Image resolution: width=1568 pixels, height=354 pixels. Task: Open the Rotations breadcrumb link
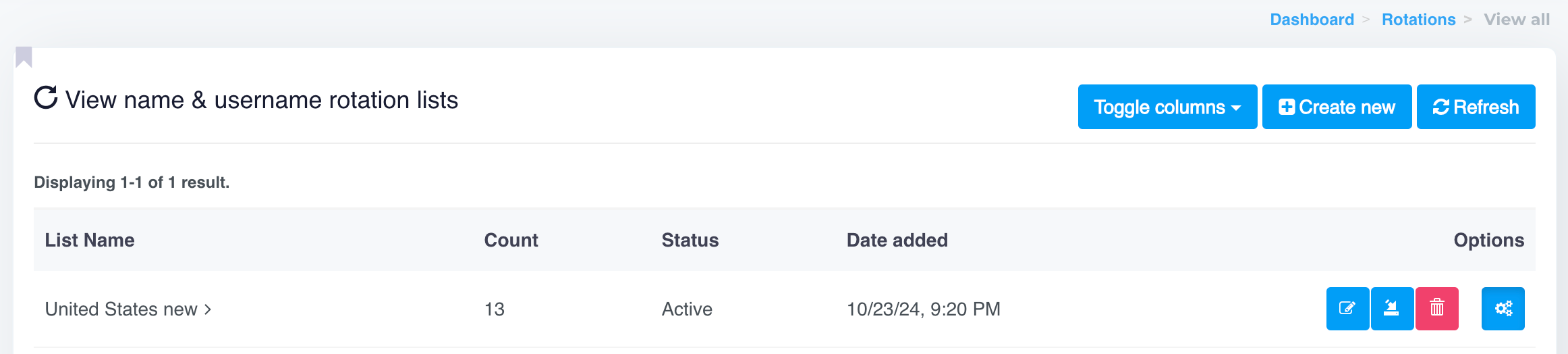1418,20
